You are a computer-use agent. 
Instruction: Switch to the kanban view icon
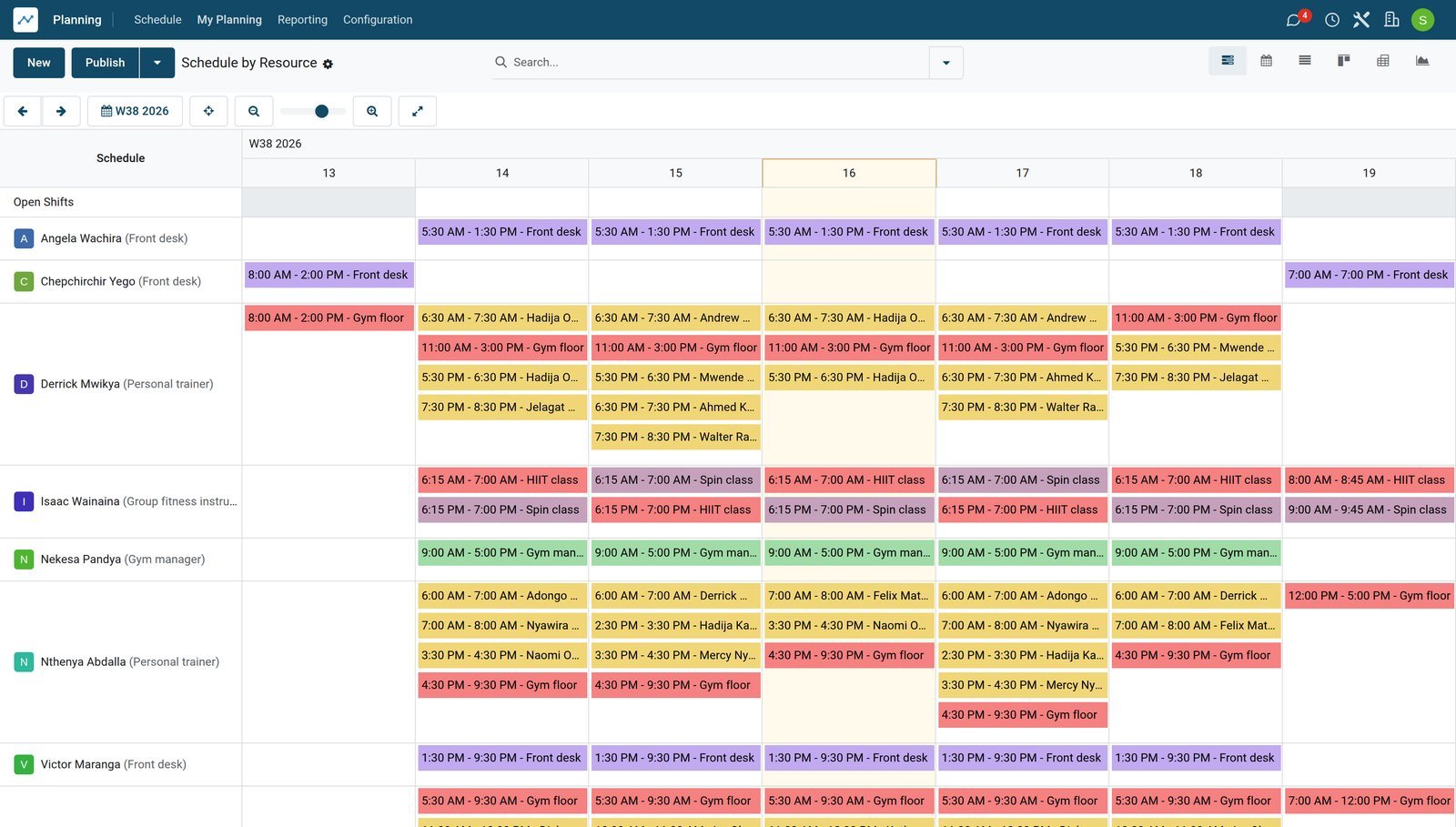[1343, 61]
